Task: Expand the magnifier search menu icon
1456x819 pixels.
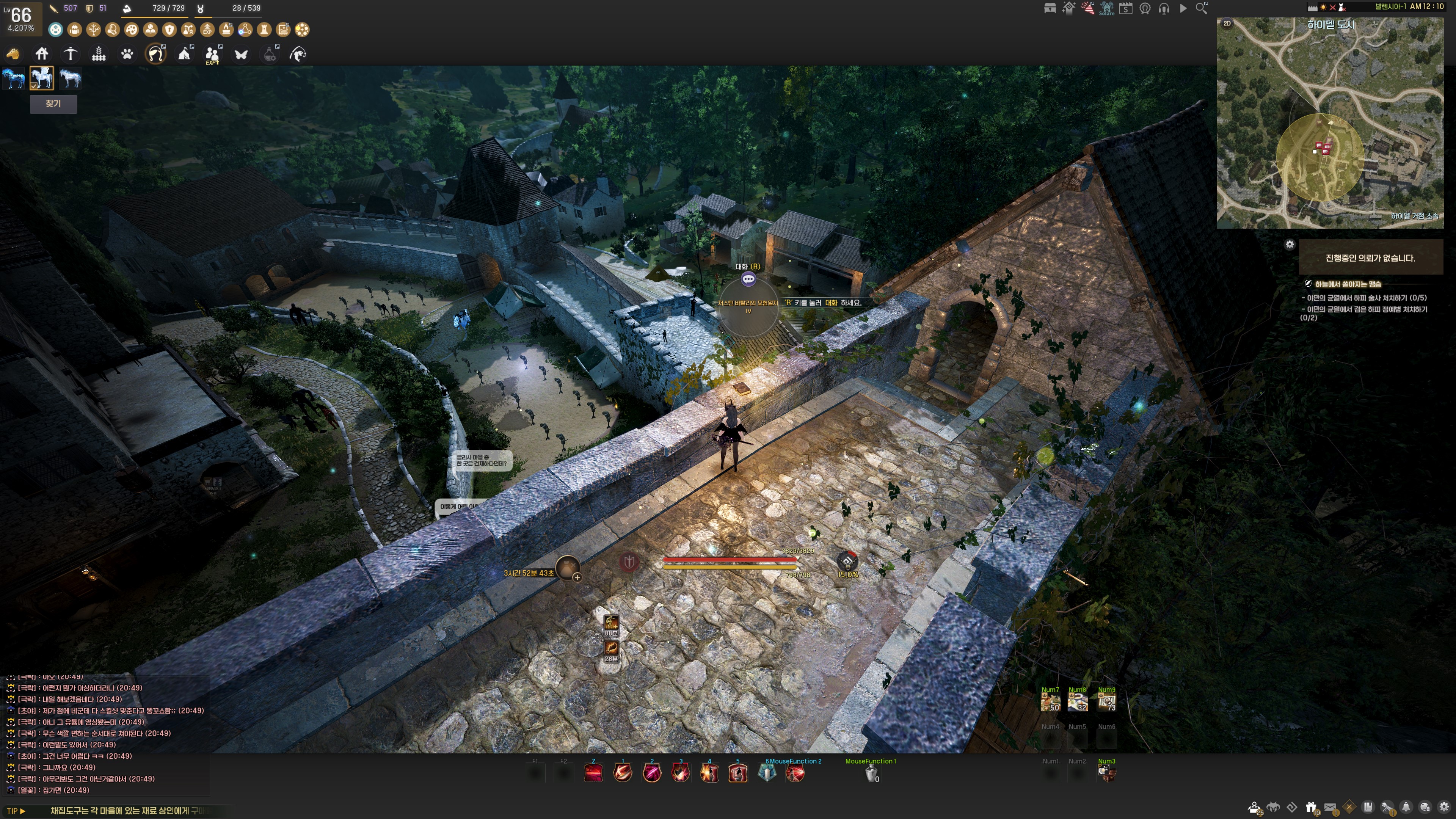Action: 1202,8
